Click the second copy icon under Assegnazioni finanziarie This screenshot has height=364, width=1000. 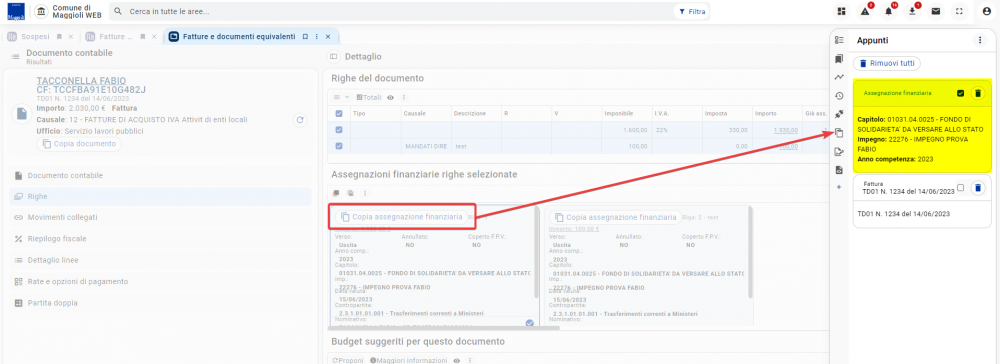(x=350, y=193)
